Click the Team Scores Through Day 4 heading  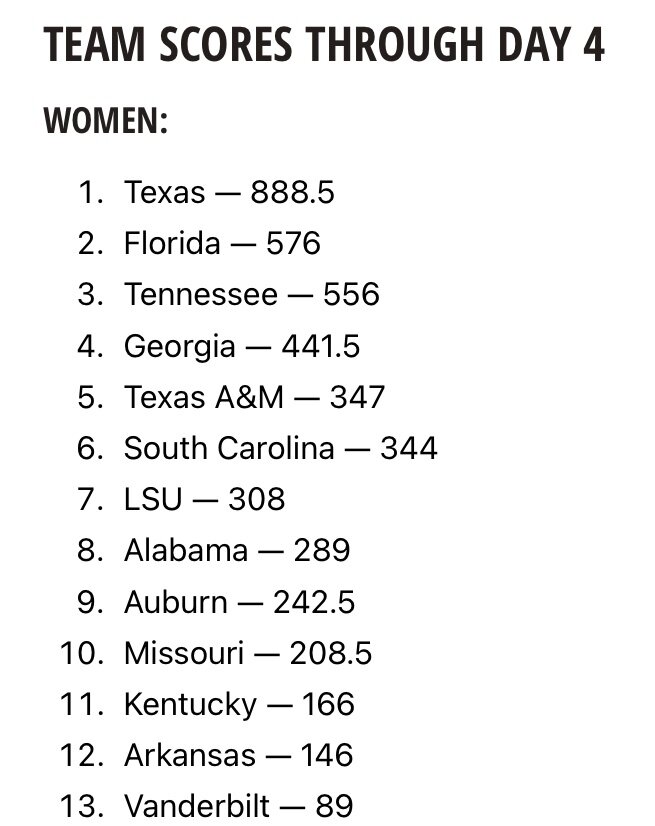pyautogui.click(x=324, y=44)
